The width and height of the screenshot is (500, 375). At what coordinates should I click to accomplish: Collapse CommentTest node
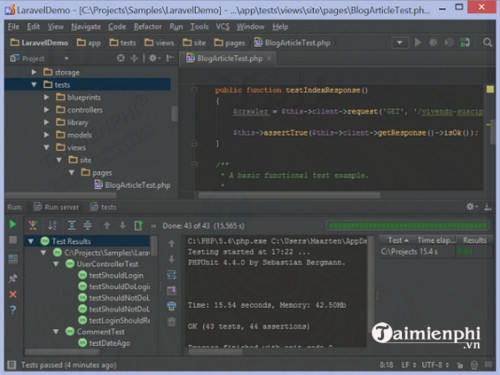[x=56, y=332]
